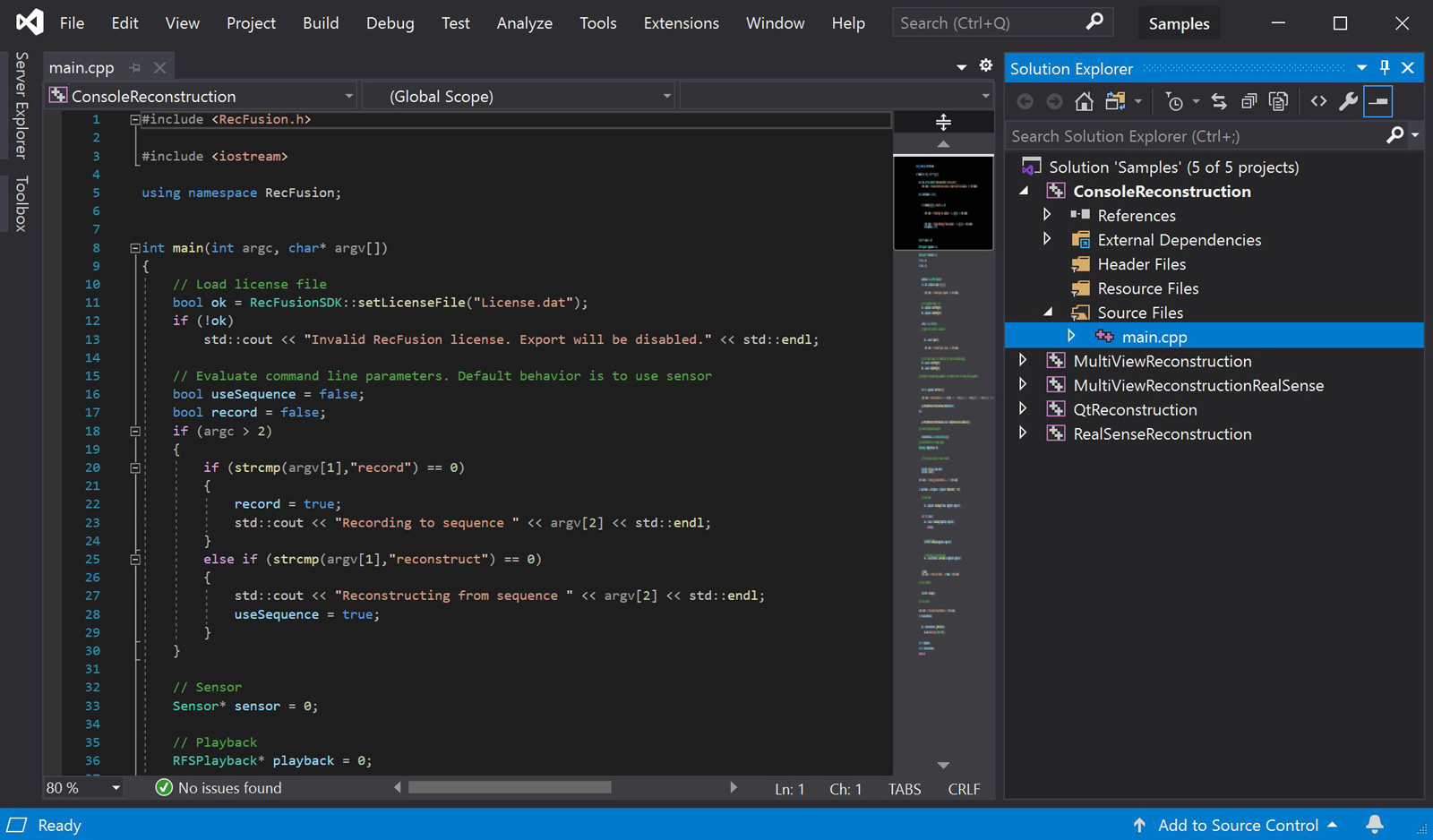The height and width of the screenshot is (840, 1433).
Task: Open the Extensions menu
Action: point(681,23)
